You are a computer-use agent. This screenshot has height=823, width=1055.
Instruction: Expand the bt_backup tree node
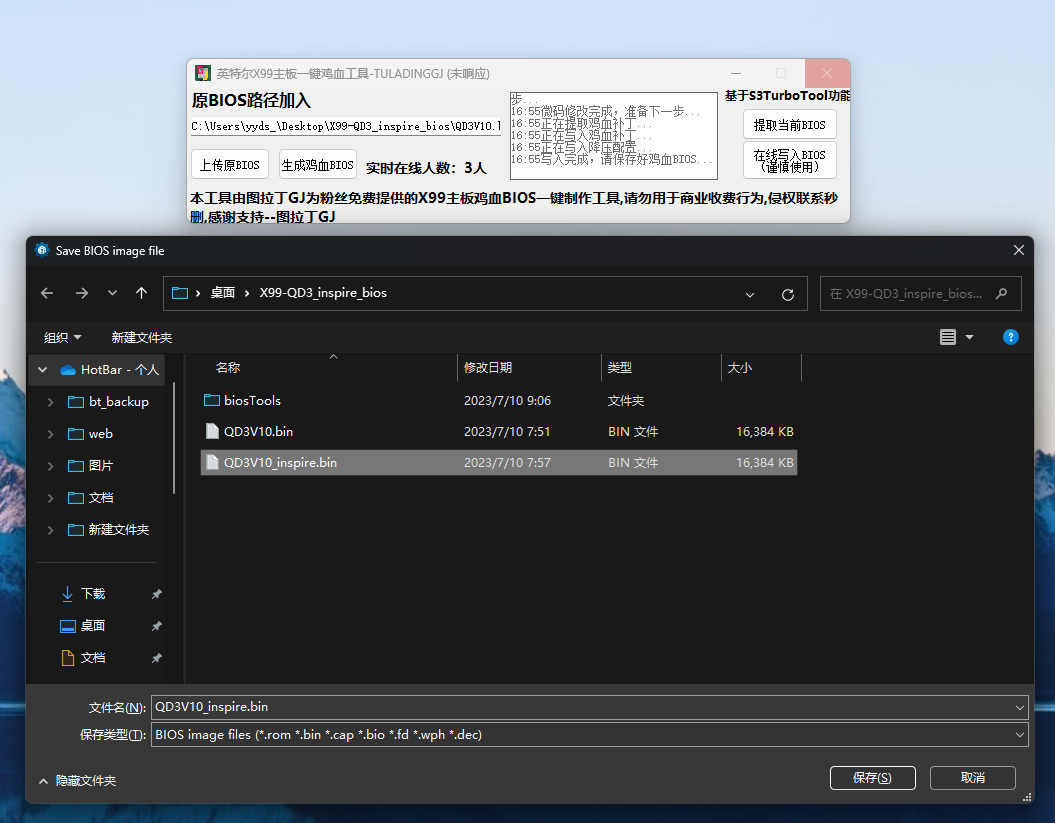point(51,402)
